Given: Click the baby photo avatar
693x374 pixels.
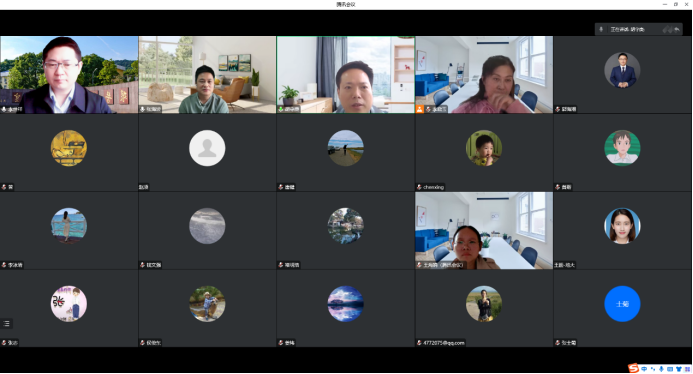Looking at the screenshot, I should coord(484,148).
